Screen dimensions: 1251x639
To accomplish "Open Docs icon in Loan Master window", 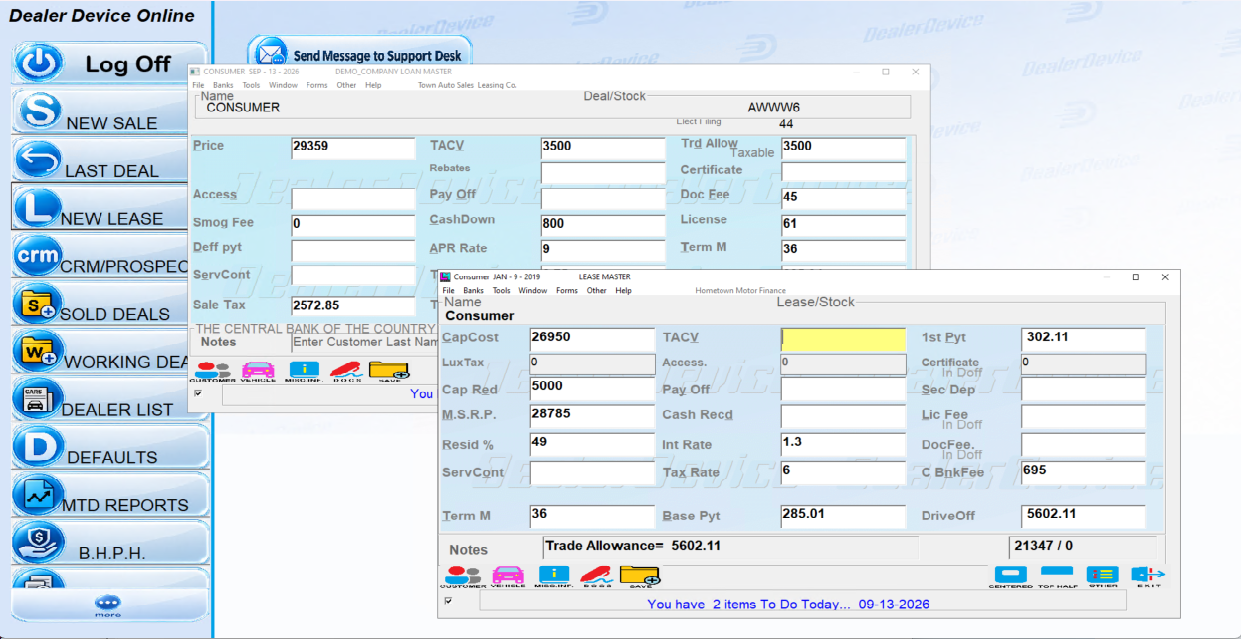I will click(347, 372).
